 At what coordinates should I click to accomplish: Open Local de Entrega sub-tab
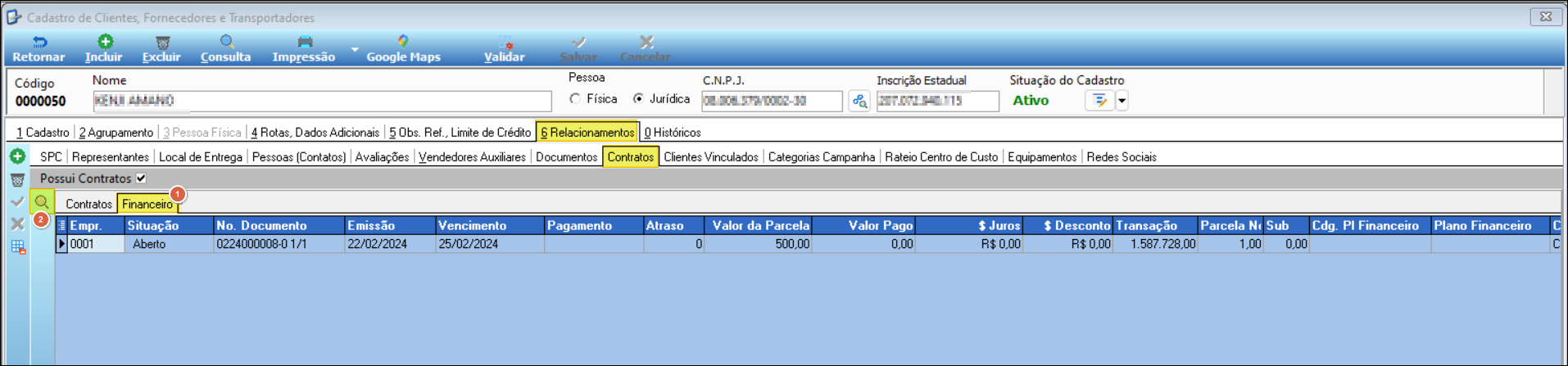coord(201,156)
